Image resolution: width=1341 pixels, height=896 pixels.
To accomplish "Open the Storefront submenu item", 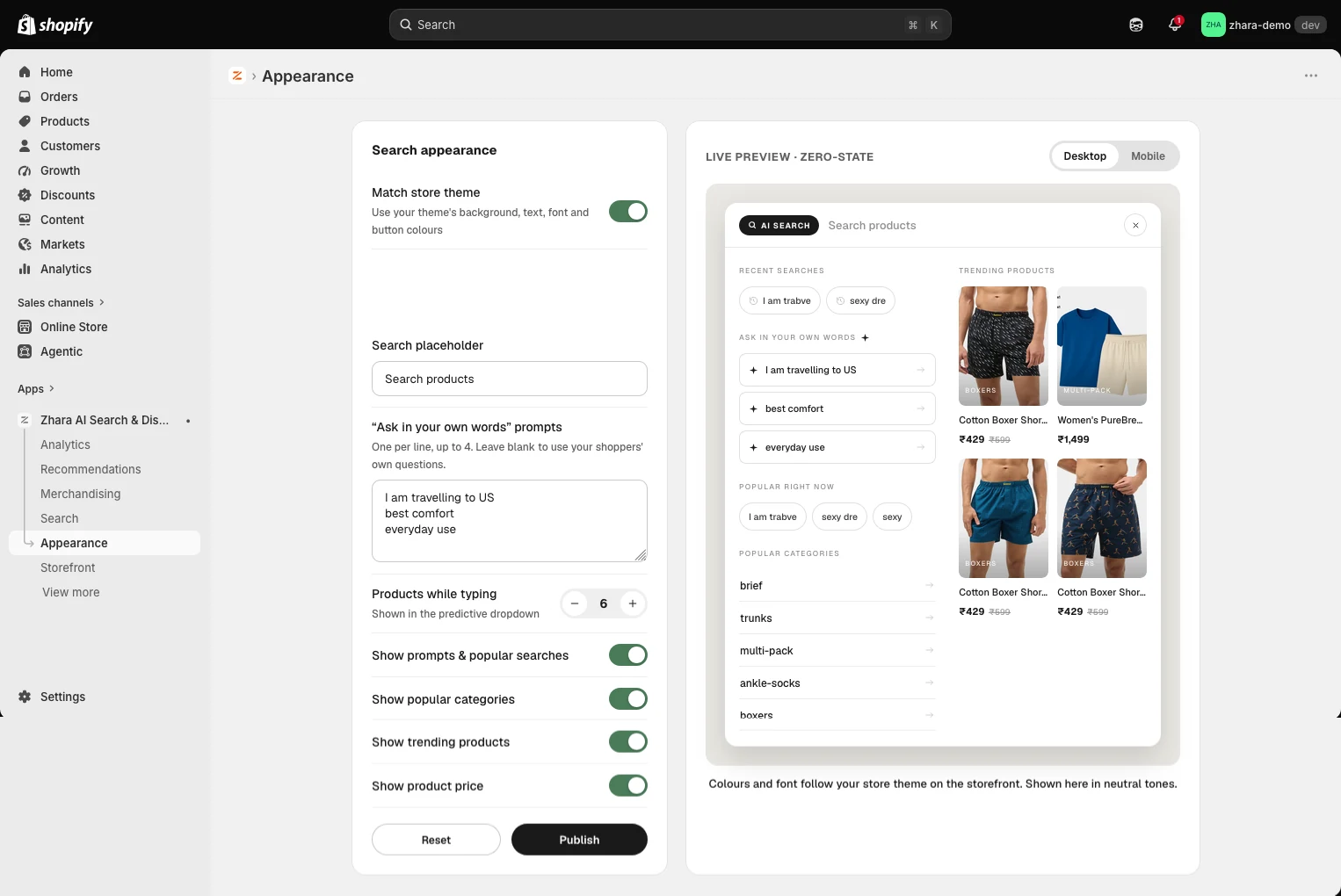I will click(x=68, y=568).
